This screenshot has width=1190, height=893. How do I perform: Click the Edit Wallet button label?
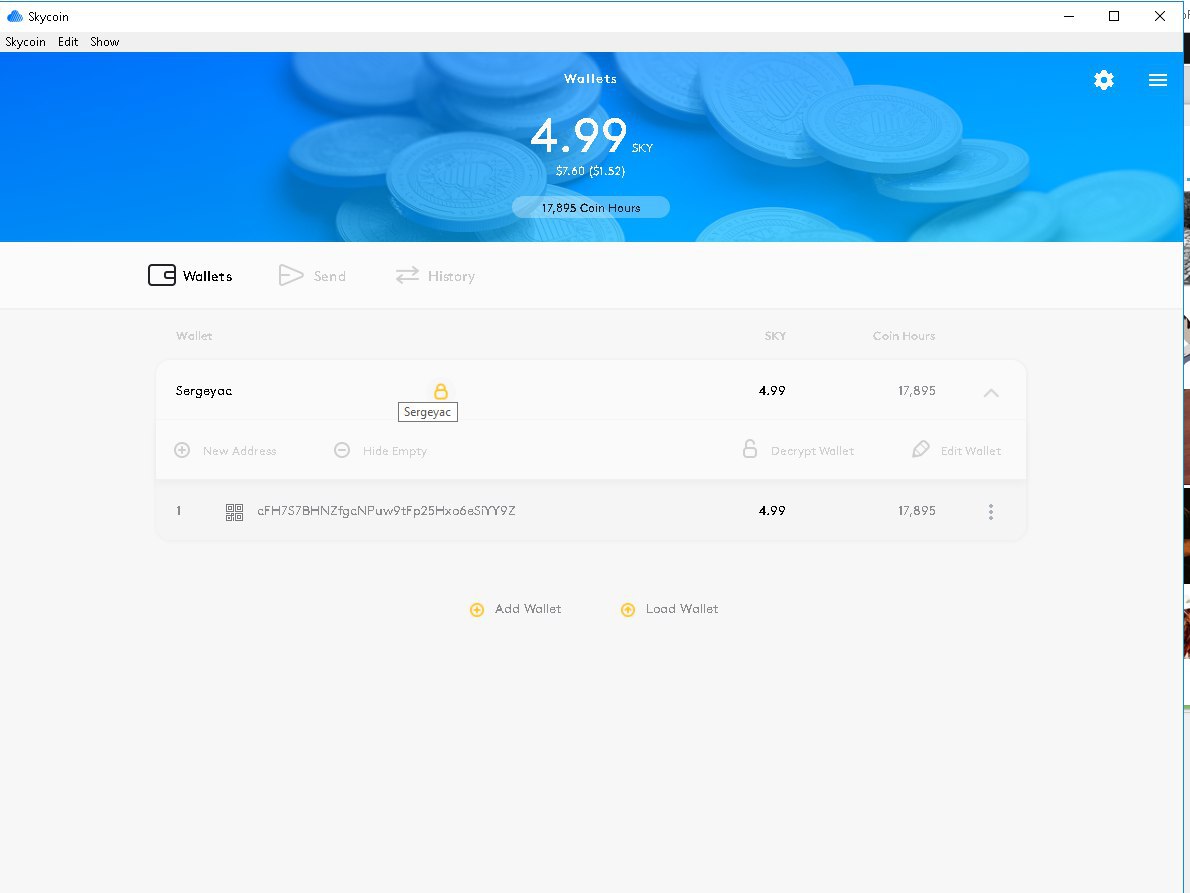coord(971,451)
